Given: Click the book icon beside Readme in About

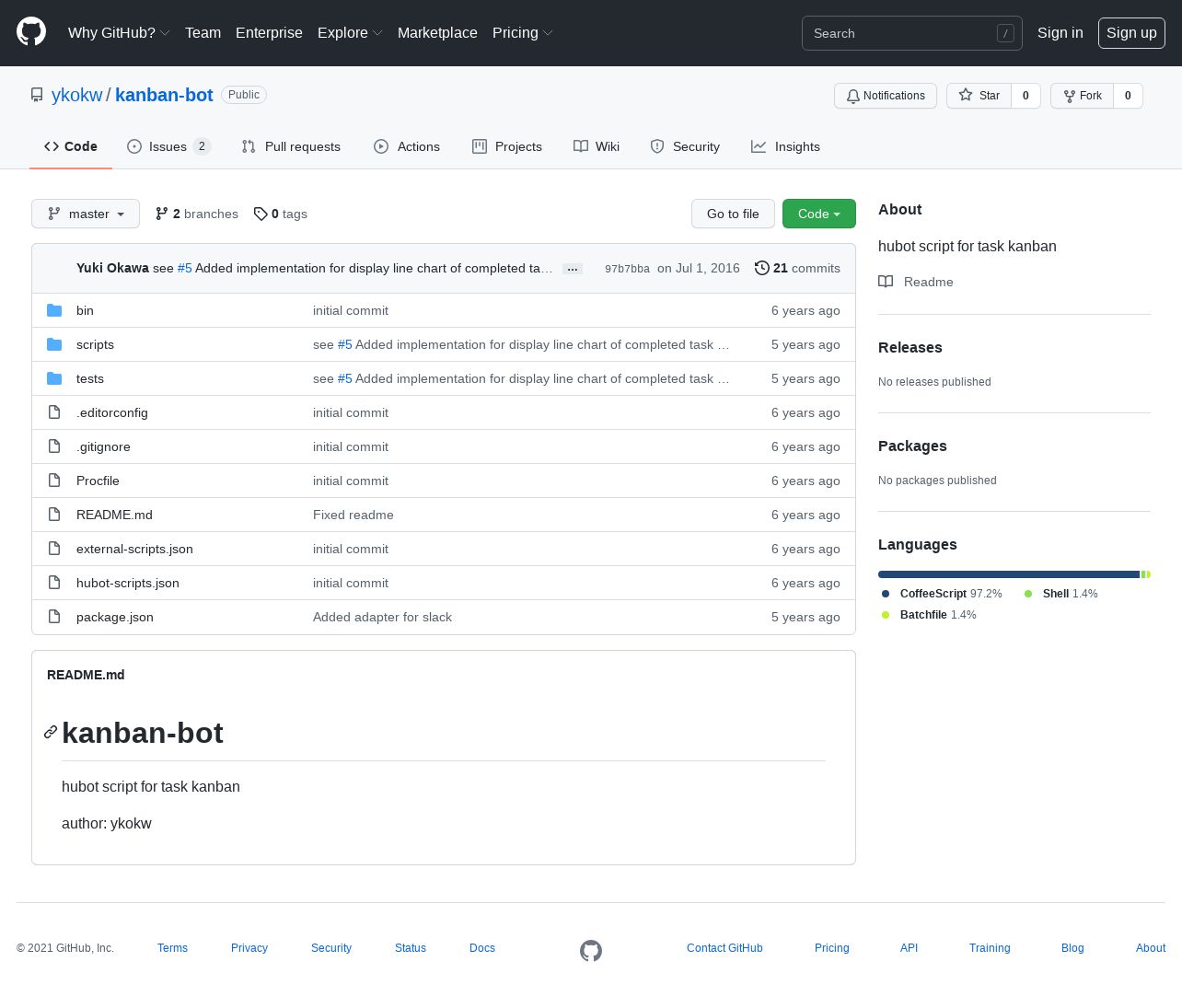Looking at the screenshot, I should pos(886,282).
